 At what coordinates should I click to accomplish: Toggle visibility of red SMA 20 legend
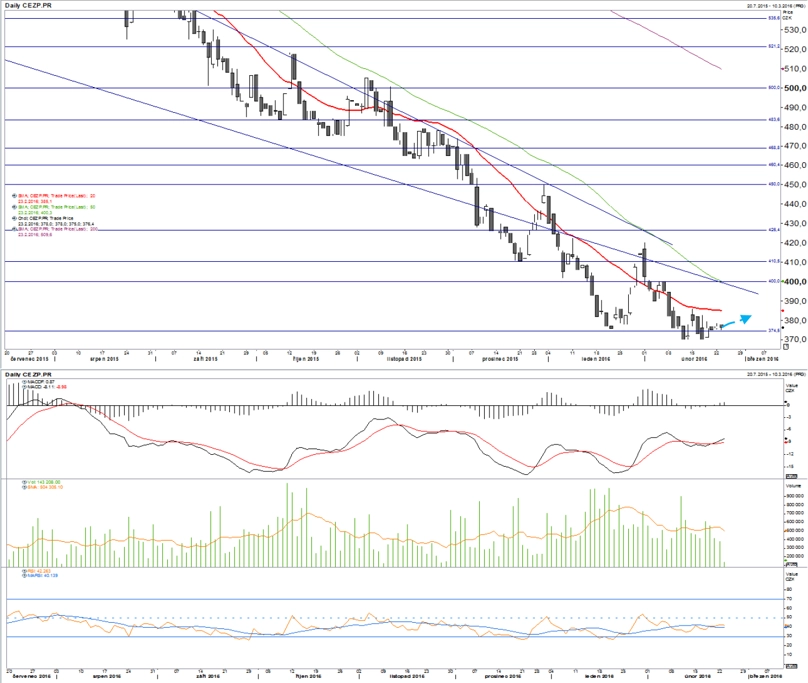pyautogui.click(x=14, y=196)
